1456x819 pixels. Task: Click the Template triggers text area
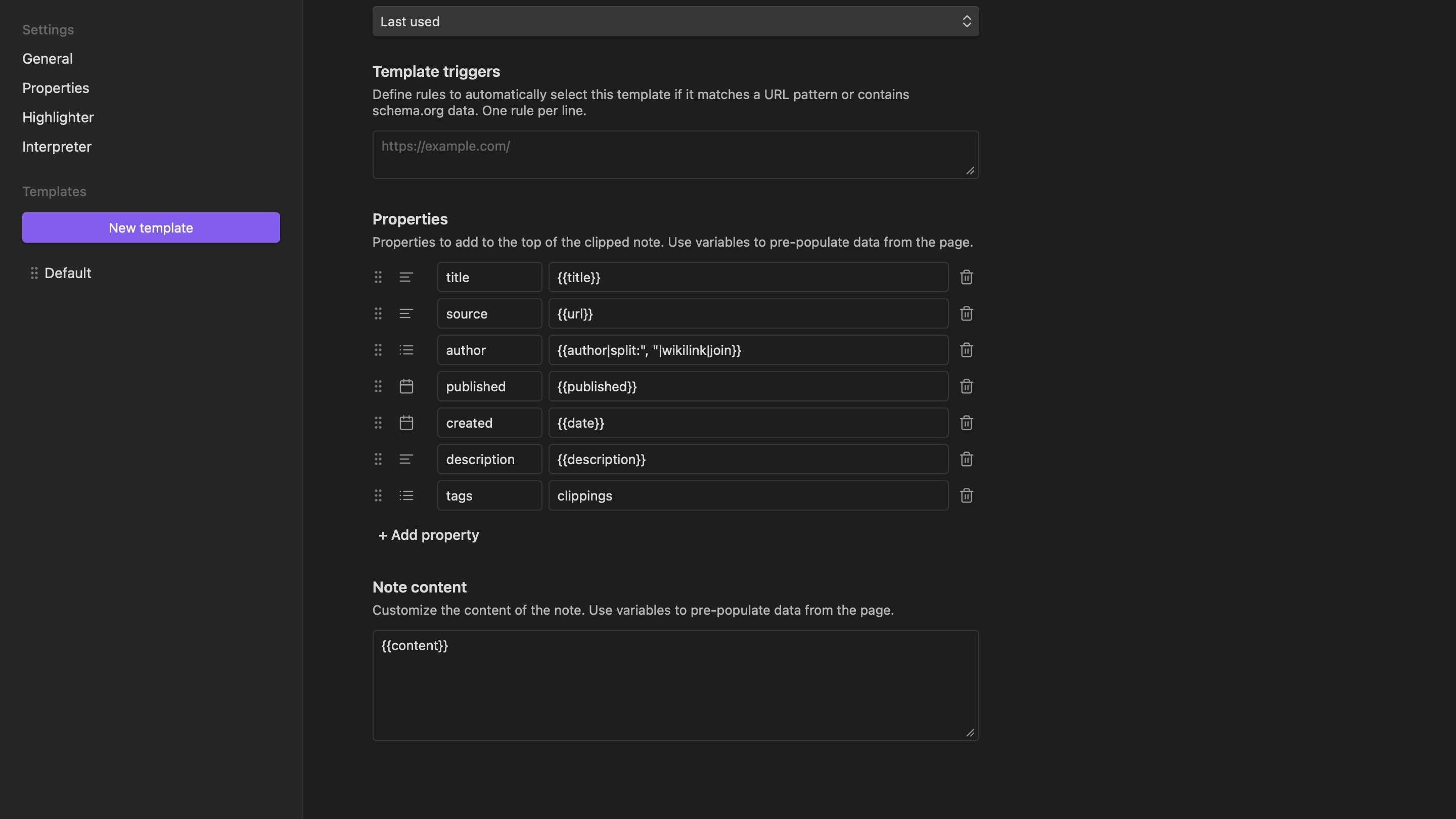(x=675, y=155)
